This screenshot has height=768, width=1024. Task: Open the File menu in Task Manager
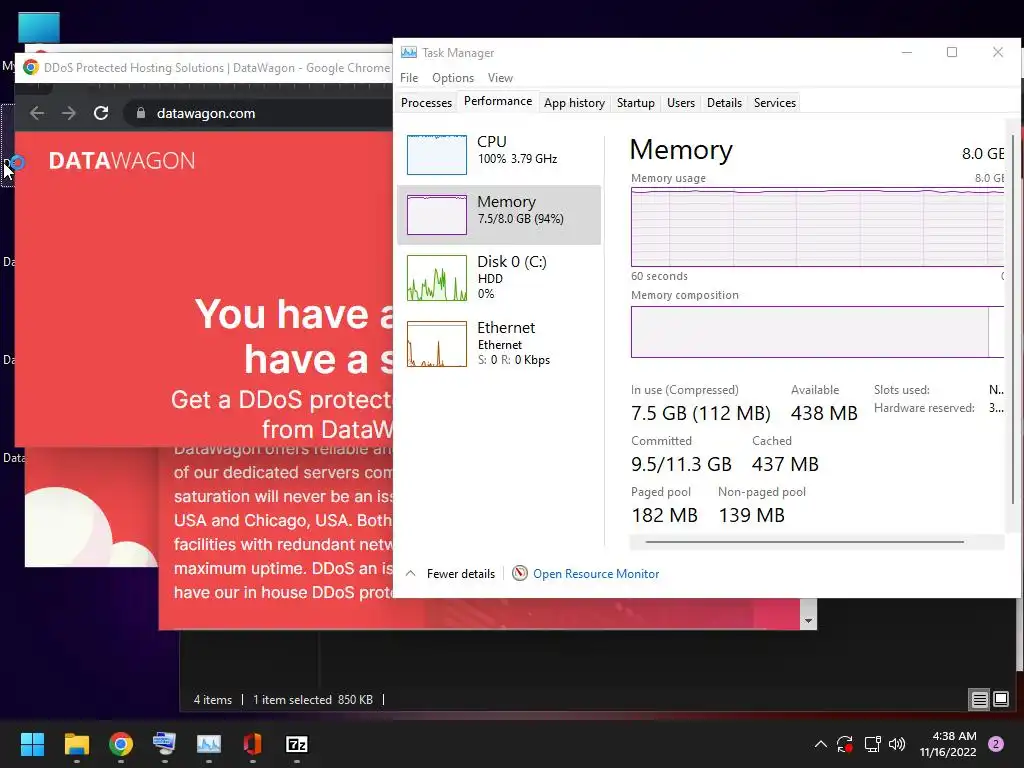409,78
